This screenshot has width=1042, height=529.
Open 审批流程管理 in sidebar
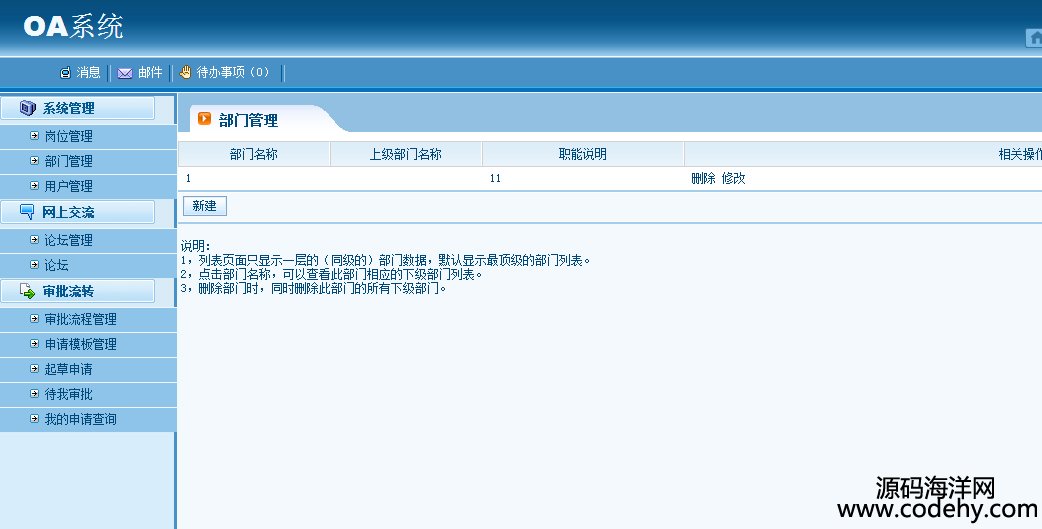click(80, 319)
